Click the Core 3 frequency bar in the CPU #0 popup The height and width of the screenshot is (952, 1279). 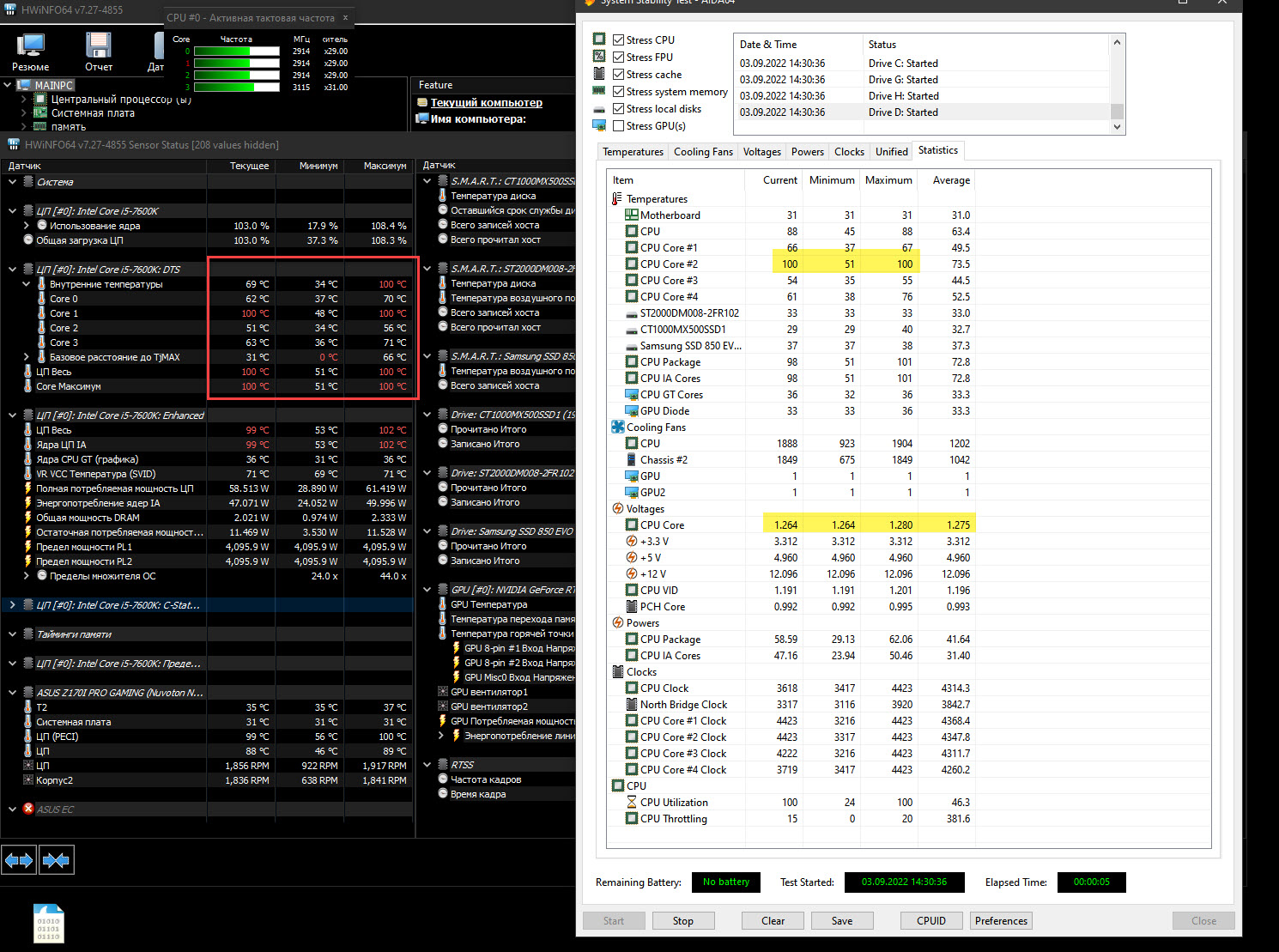pyautogui.click(x=237, y=88)
